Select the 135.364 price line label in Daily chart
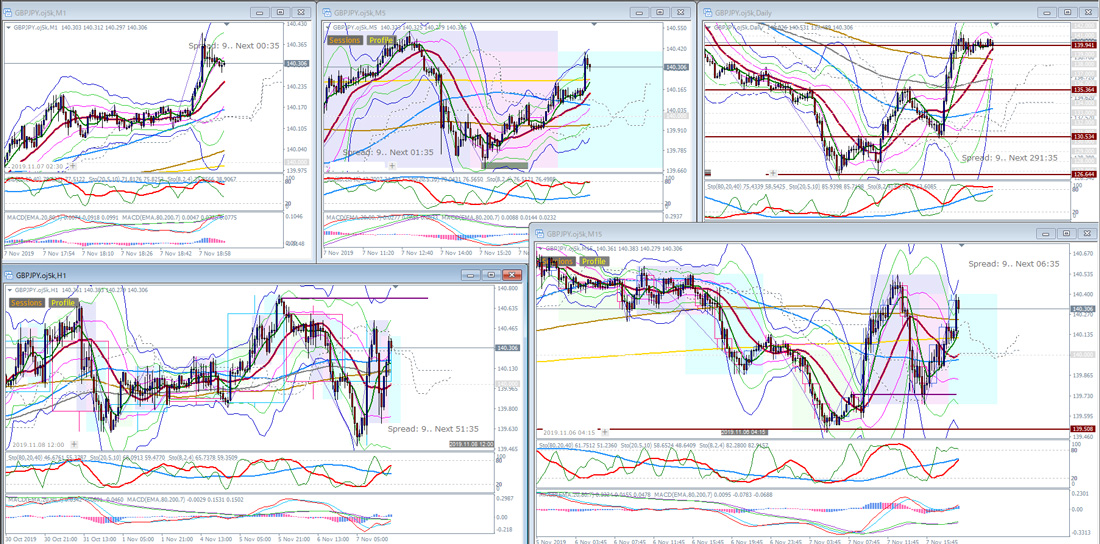1100x544 pixels. point(1083,90)
